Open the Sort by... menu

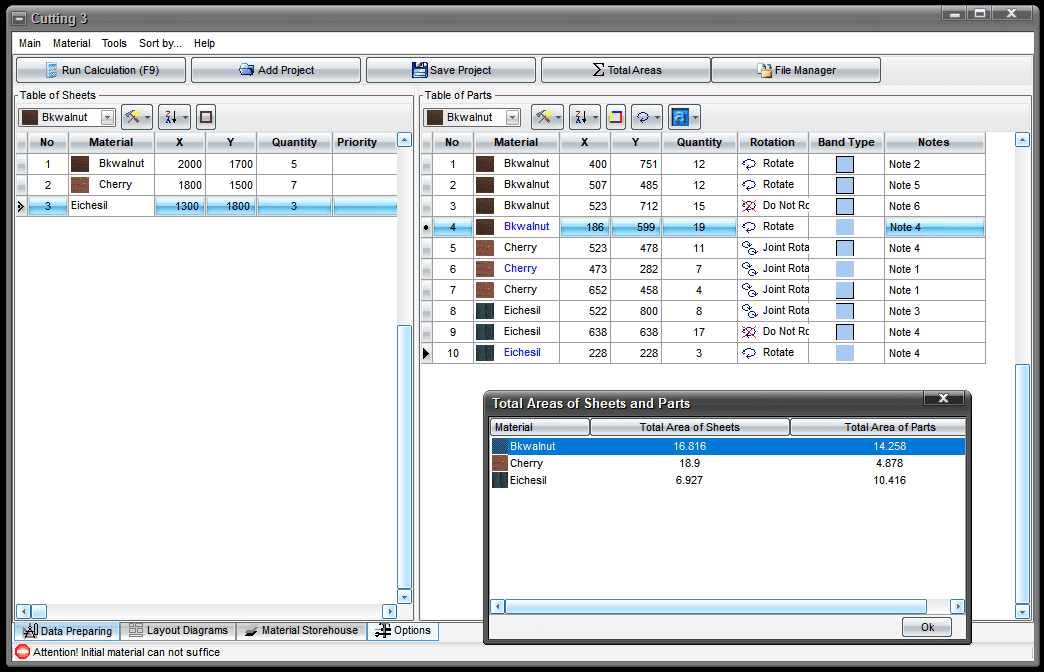[x=160, y=43]
